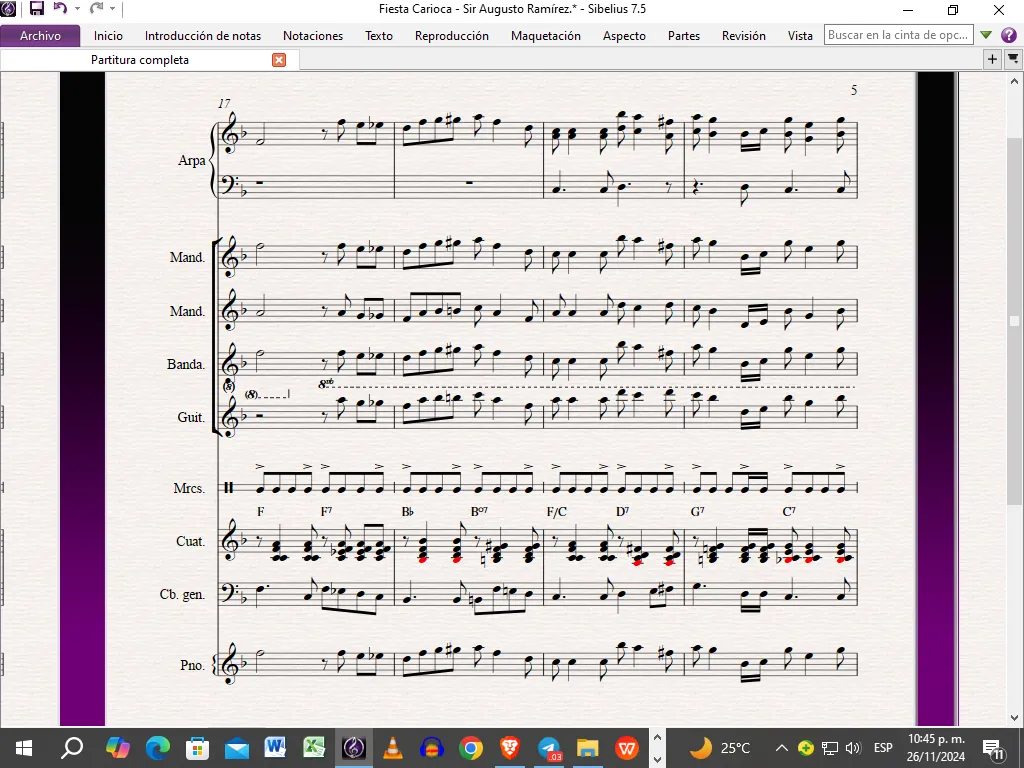Select the D7 chord symbol

(622, 511)
